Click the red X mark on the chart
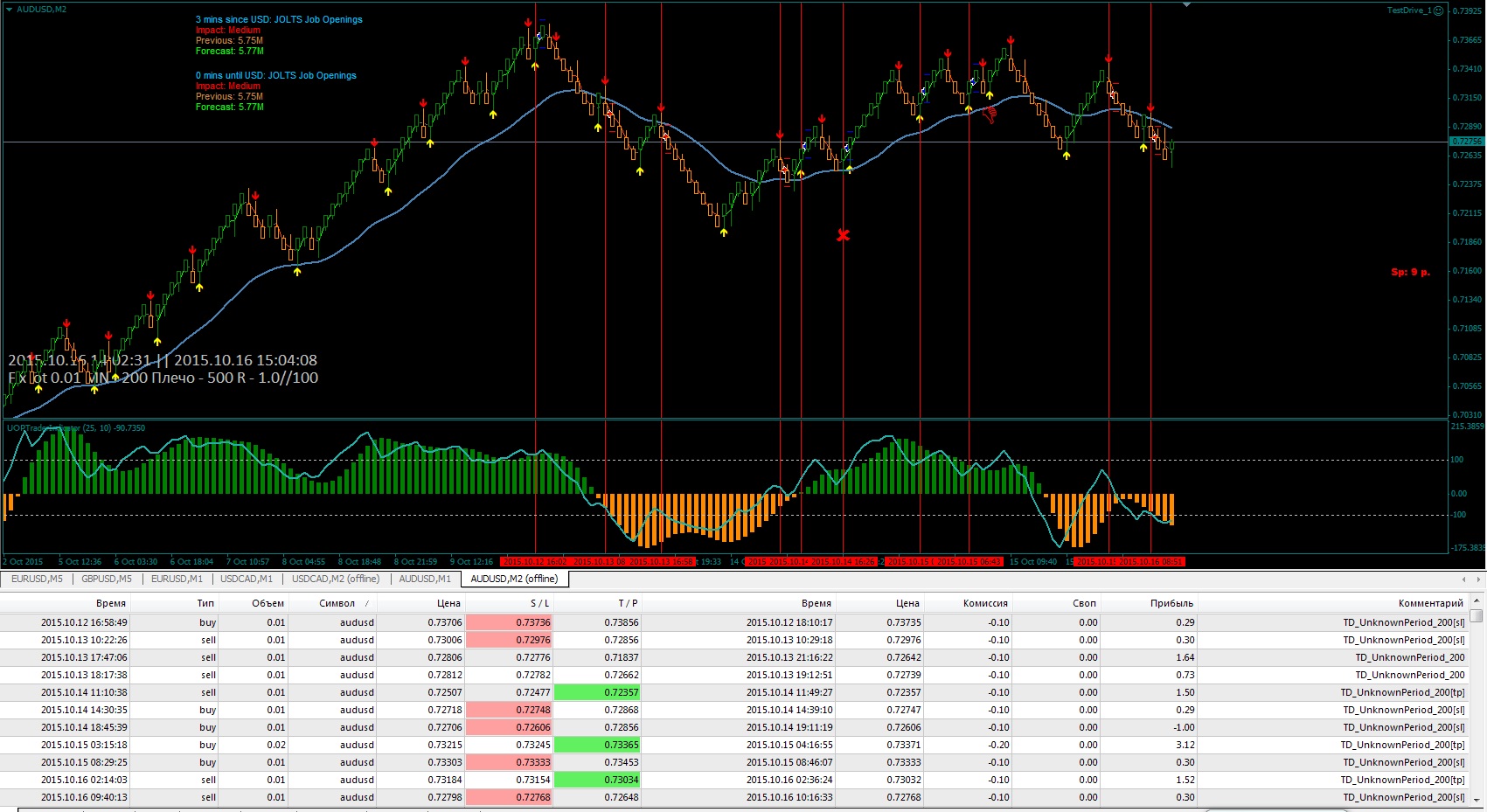The image size is (1487, 812). click(843, 235)
